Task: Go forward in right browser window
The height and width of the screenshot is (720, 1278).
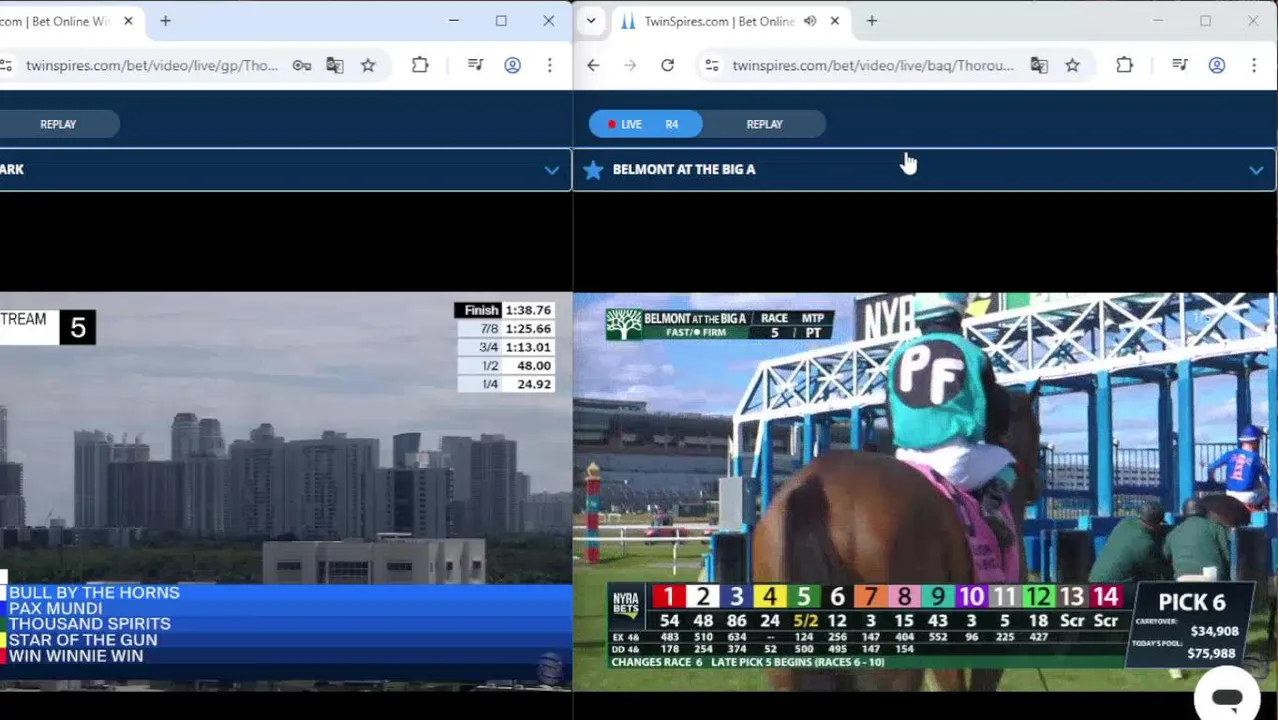Action: (630, 66)
